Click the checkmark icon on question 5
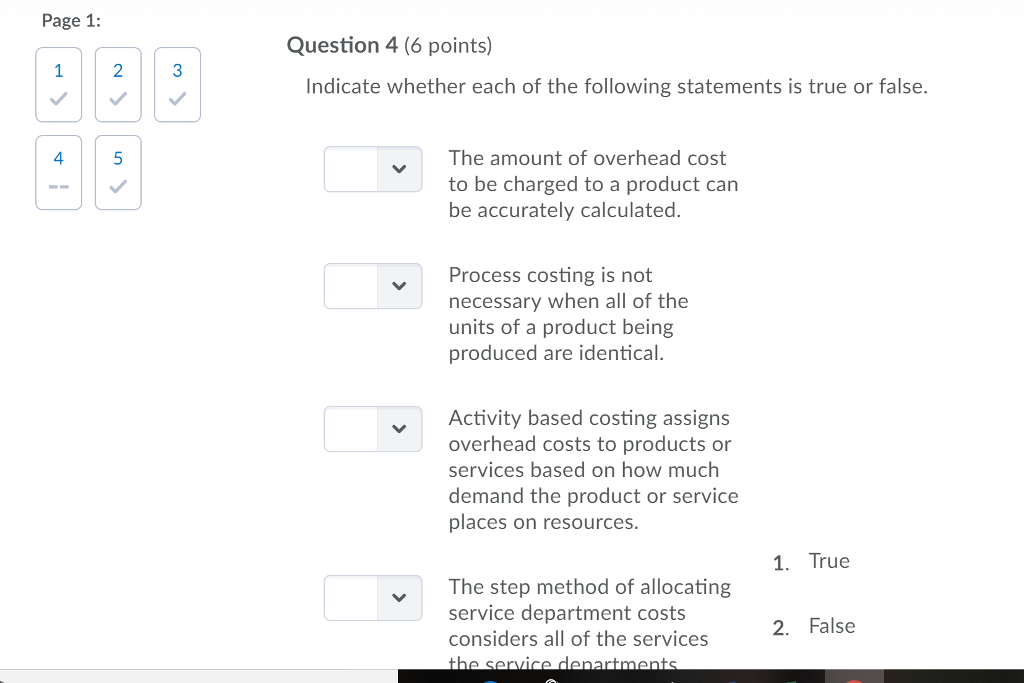This screenshot has height=683, width=1024. 118,185
